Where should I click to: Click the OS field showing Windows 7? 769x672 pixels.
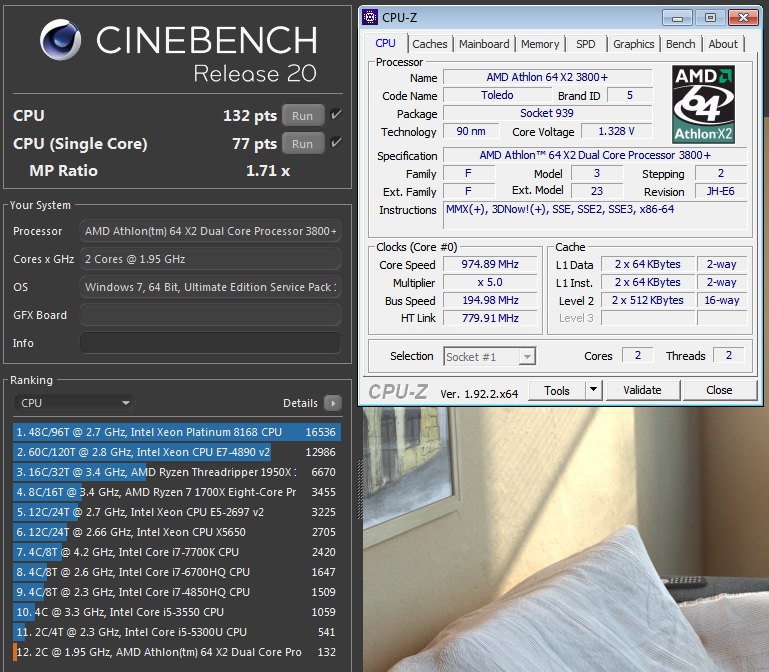pyautogui.click(x=210, y=287)
